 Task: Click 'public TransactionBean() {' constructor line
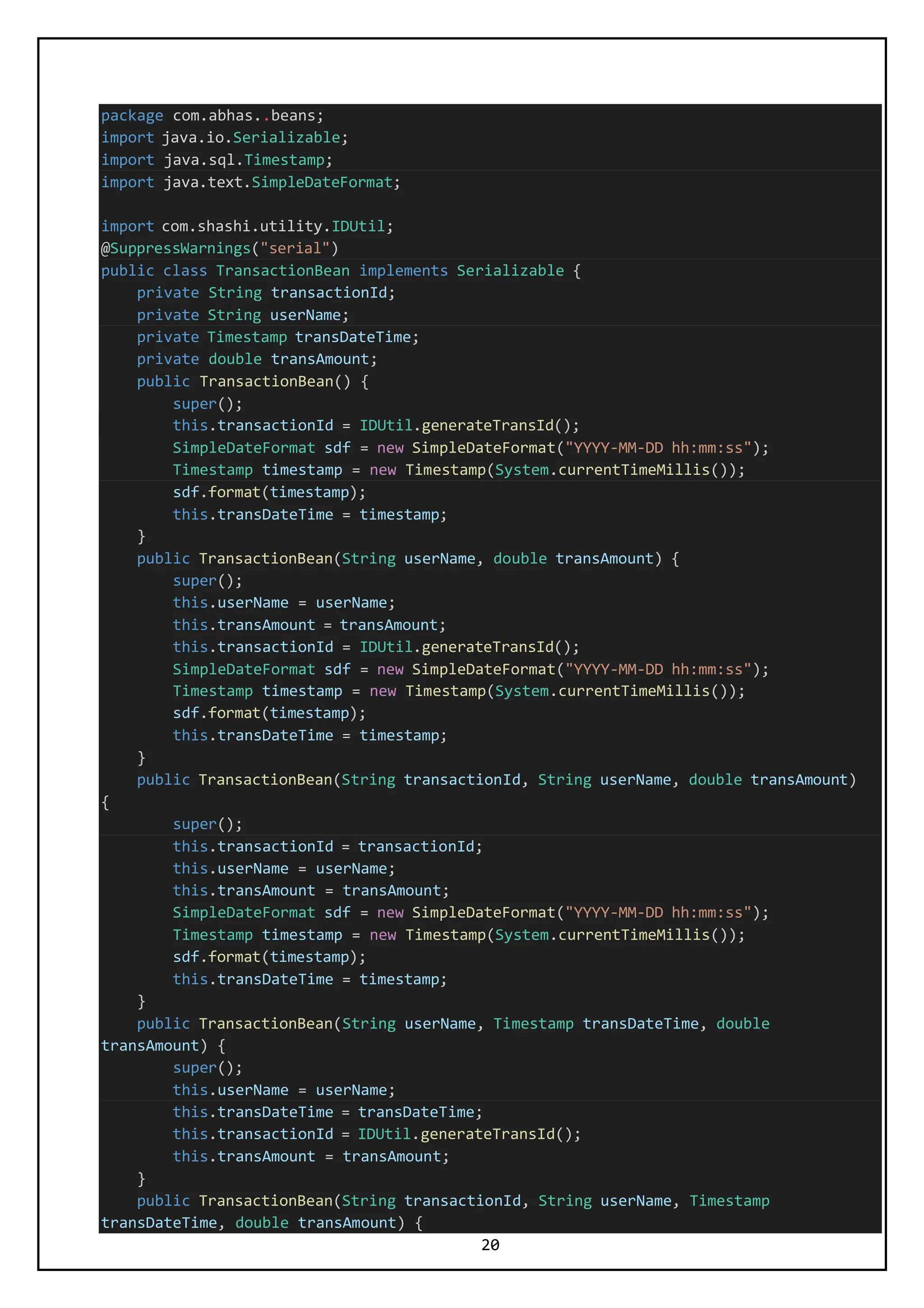coord(253,382)
